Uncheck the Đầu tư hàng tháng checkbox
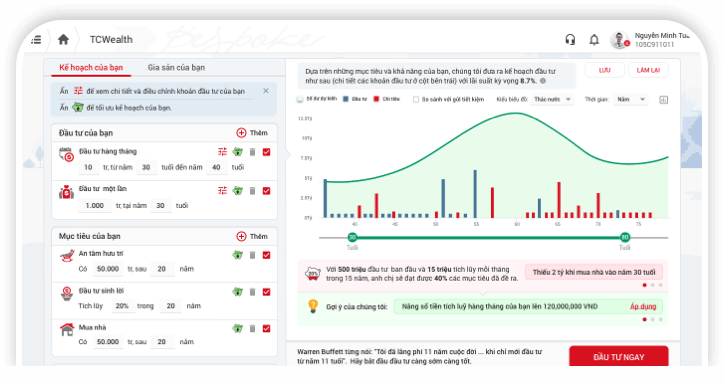The image size is (724, 384). coord(266,152)
